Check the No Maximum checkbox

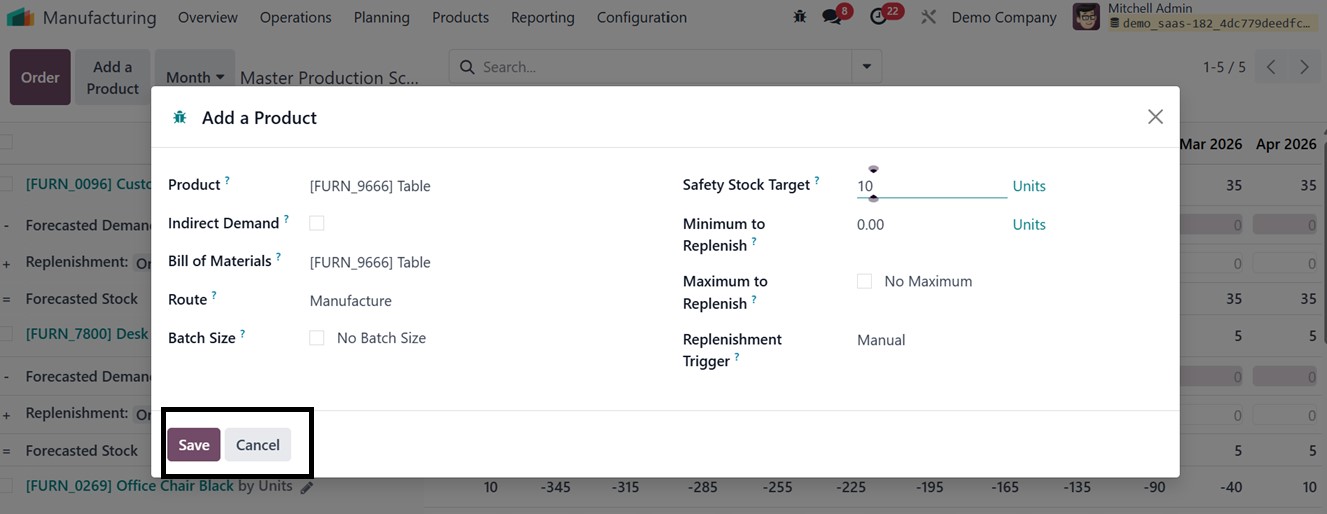(x=864, y=282)
